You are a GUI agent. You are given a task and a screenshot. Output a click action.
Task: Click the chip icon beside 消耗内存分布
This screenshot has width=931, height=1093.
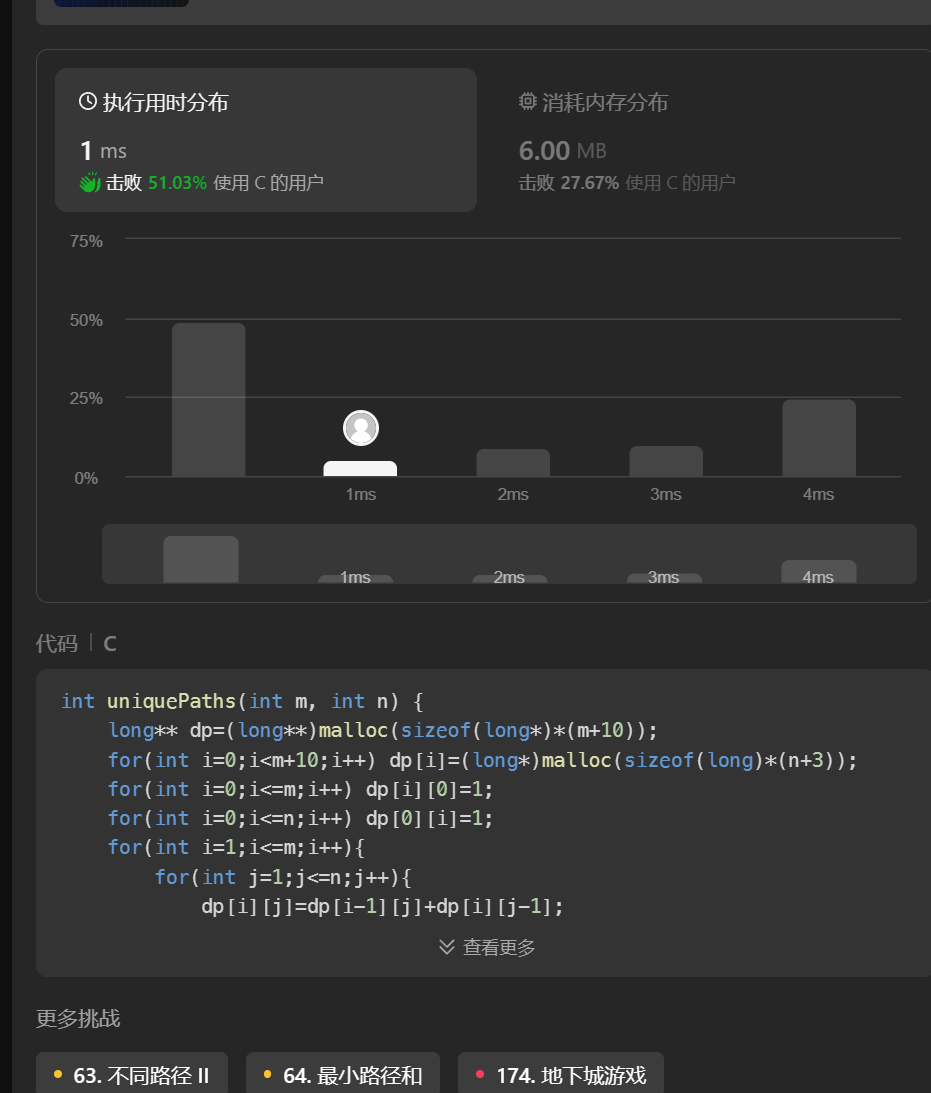[528, 102]
